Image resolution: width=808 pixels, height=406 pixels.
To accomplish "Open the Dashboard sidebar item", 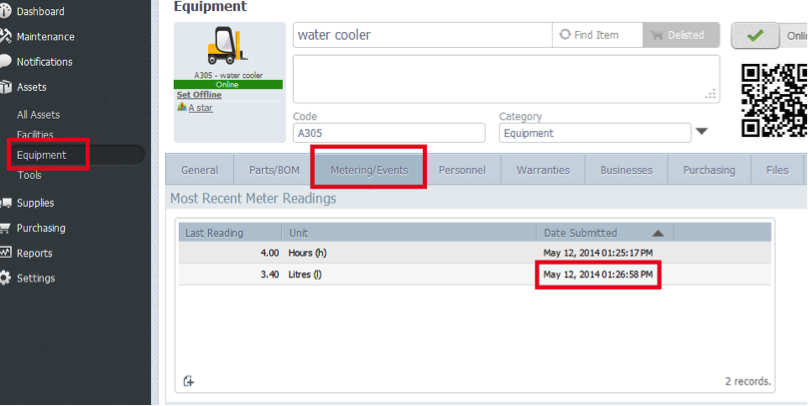I will tap(40, 11).
